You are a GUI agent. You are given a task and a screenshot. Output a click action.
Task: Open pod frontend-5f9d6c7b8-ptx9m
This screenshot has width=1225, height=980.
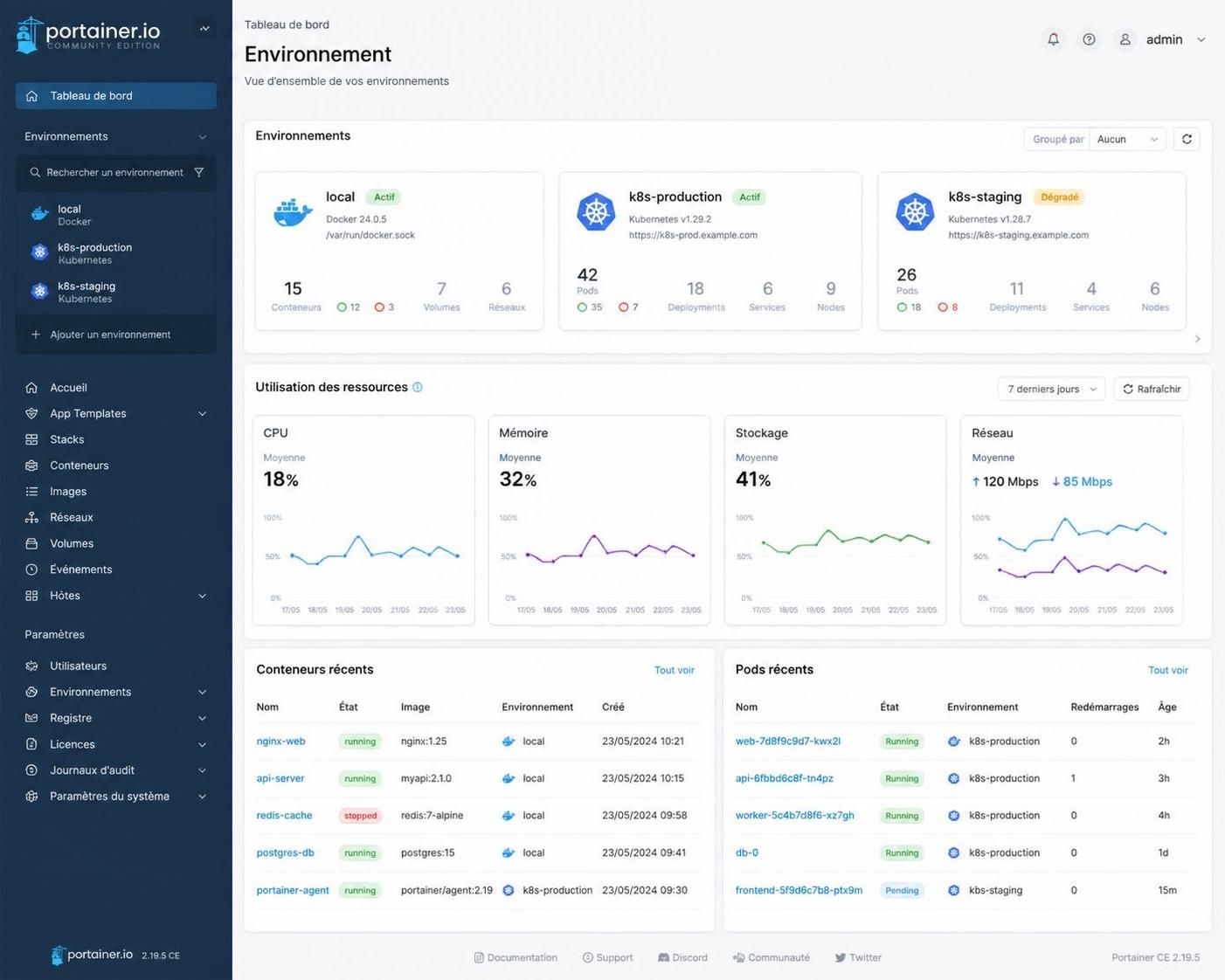pos(799,891)
